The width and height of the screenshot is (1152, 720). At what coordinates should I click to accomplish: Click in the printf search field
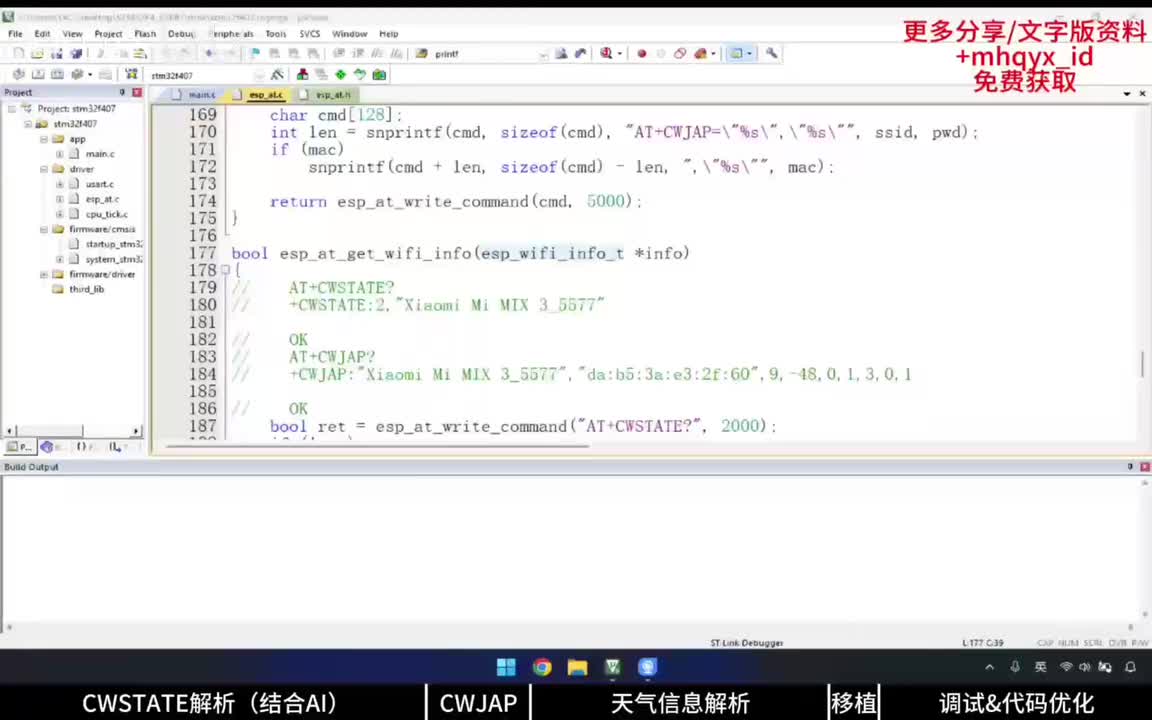(x=485, y=54)
